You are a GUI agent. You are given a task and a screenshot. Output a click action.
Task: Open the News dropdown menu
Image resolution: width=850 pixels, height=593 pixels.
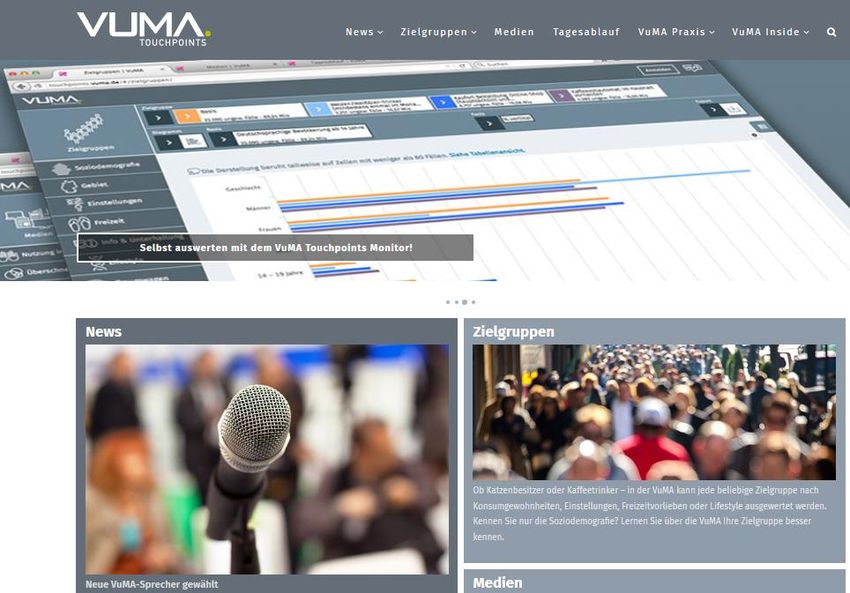click(364, 32)
